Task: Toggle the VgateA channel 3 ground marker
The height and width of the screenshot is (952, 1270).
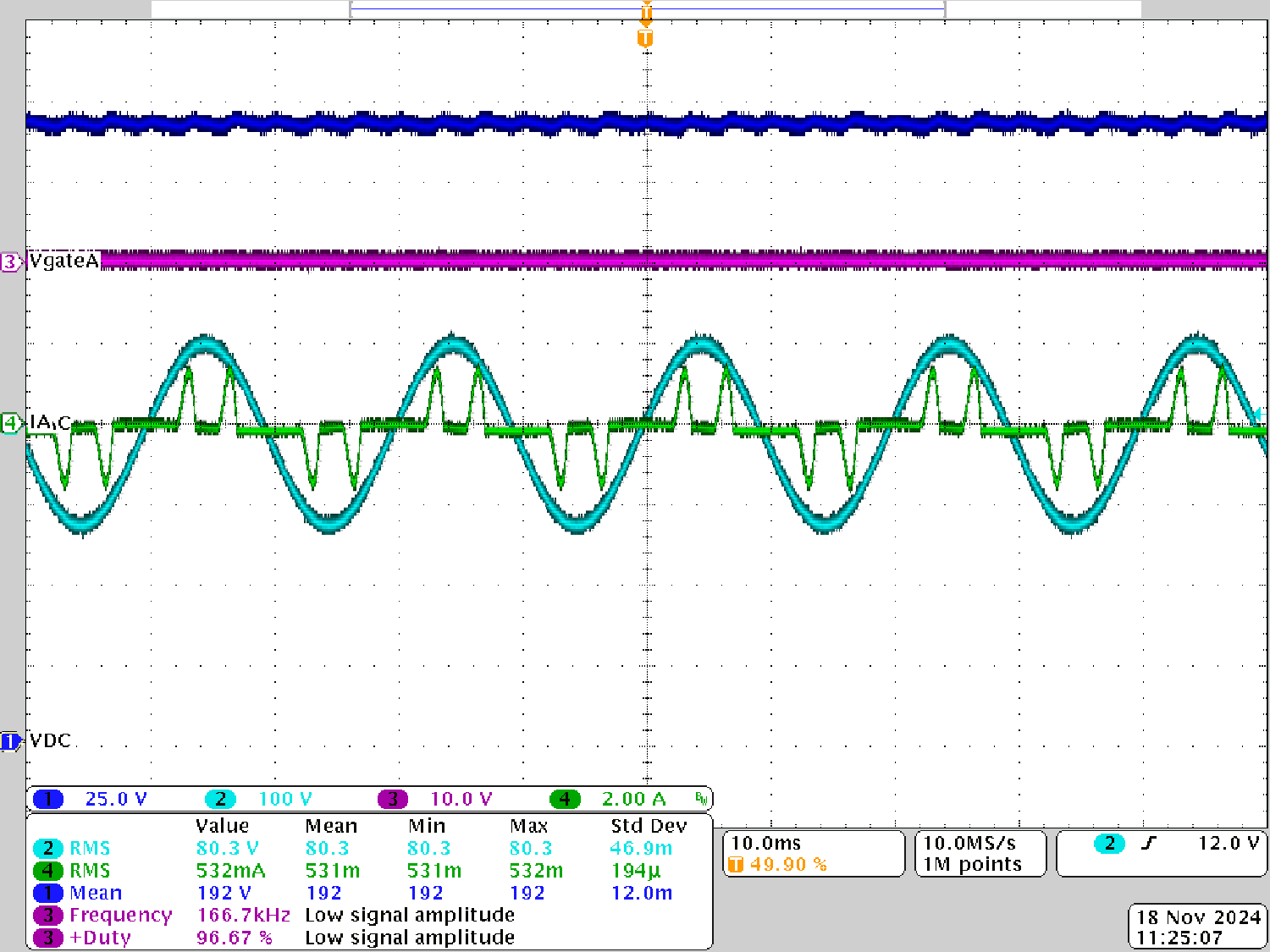Action: tap(8, 263)
